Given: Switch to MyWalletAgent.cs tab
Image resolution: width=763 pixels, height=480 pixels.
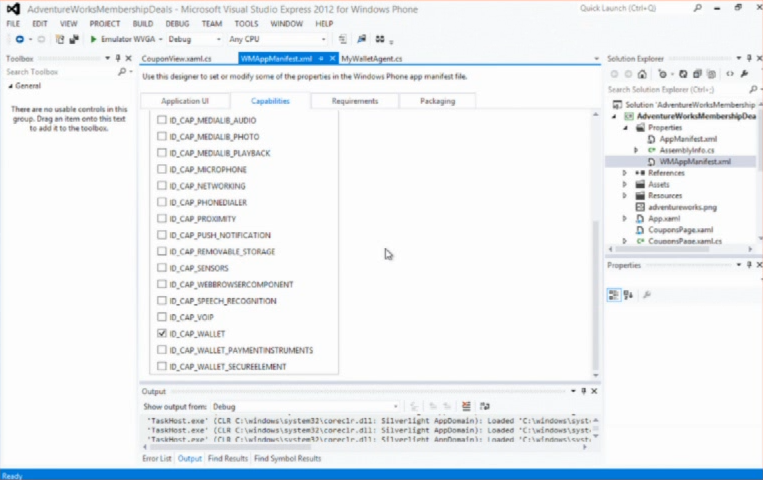Looking at the screenshot, I should [372, 58].
